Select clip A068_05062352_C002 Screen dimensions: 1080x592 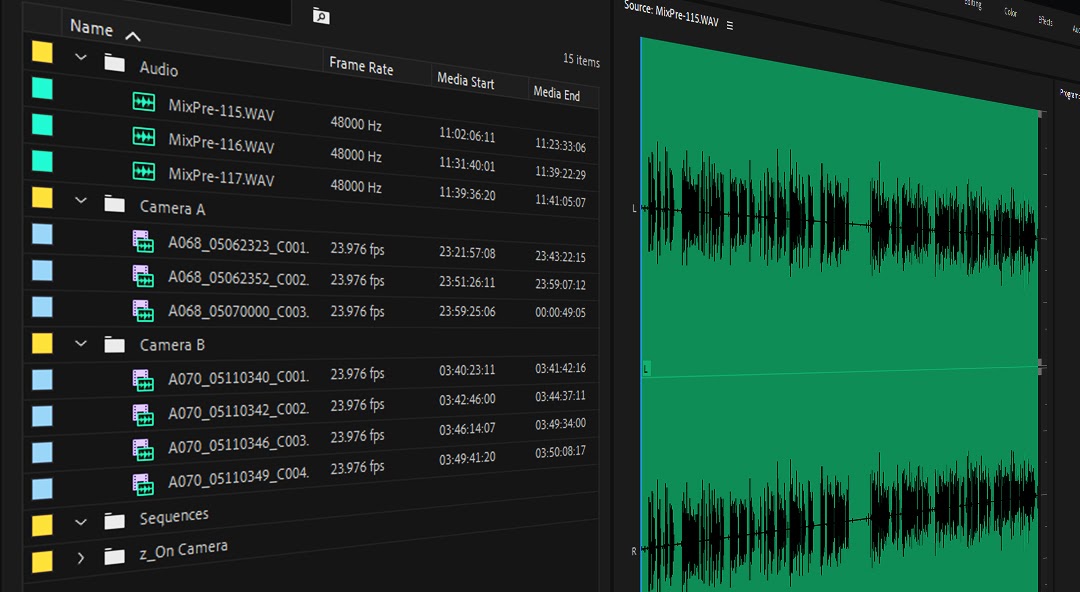(238, 277)
